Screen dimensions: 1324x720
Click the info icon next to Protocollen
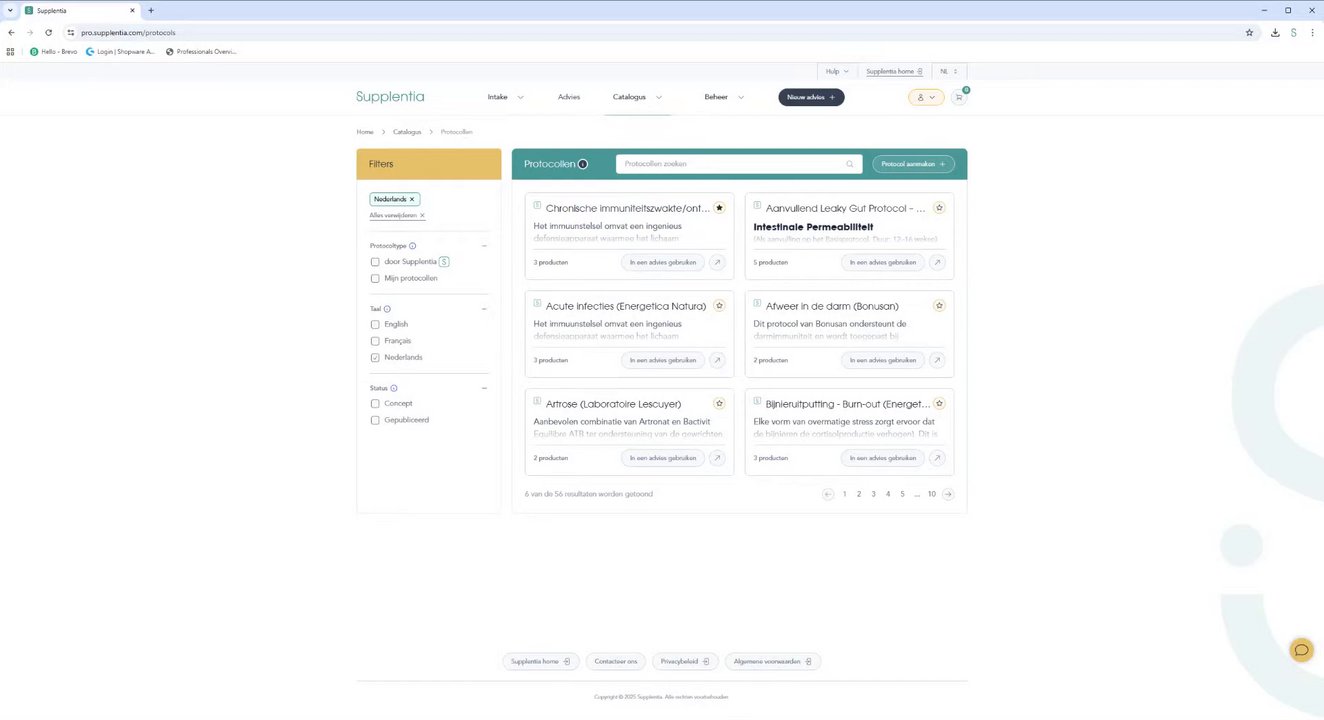(x=583, y=164)
